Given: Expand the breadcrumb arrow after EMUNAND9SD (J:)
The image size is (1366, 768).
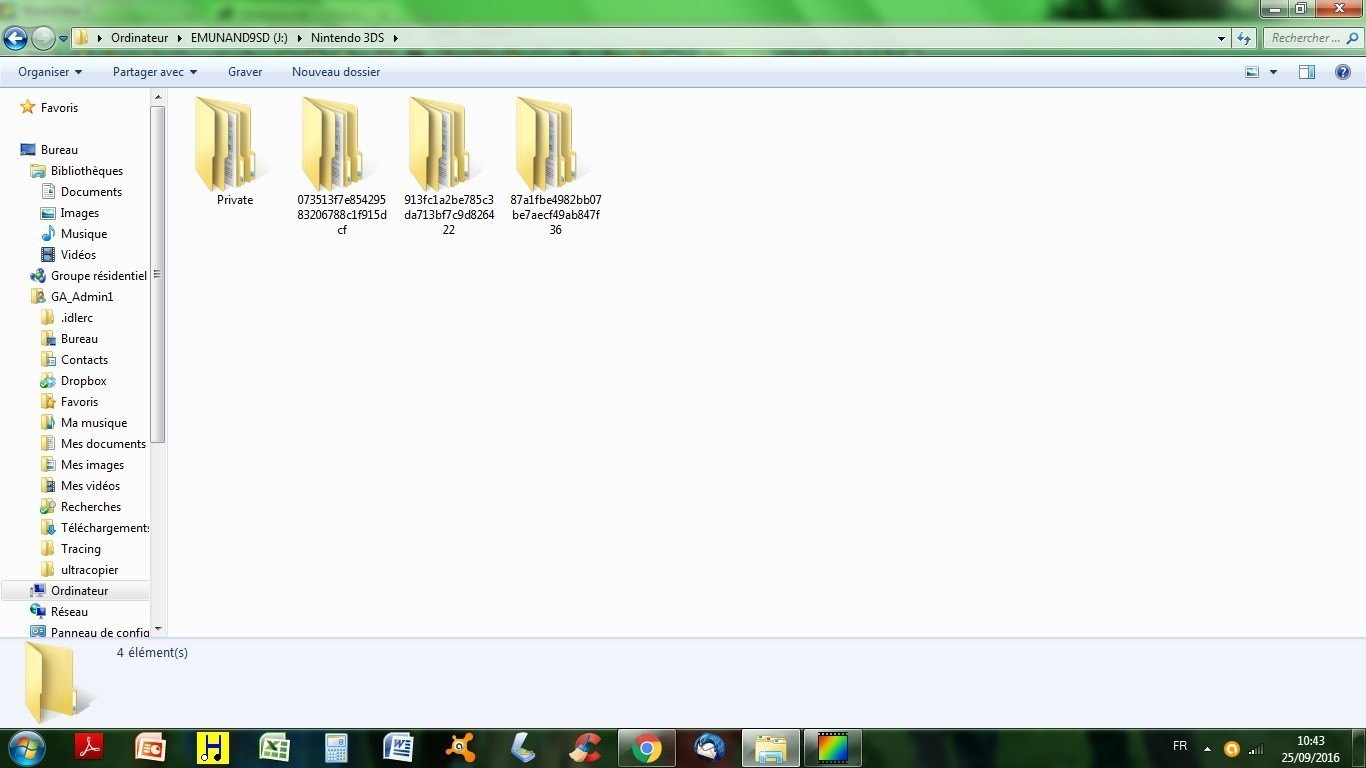Looking at the screenshot, I should pyautogui.click(x=299, y=38).
